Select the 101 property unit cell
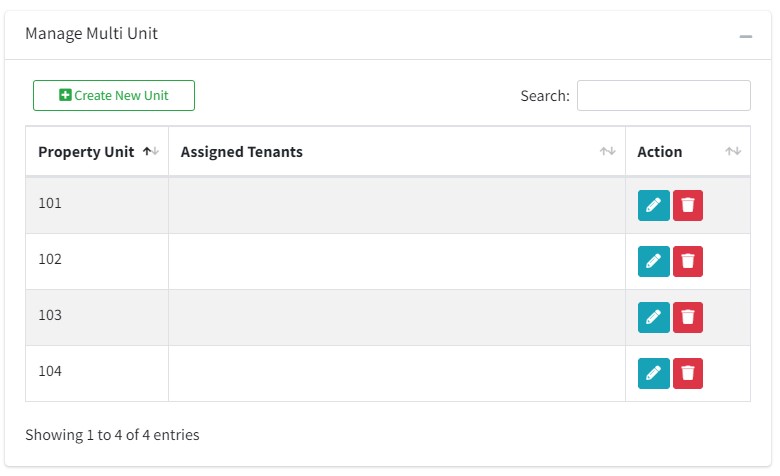The image size is (780, 476). pyautogui.click(x=97, y=205)
